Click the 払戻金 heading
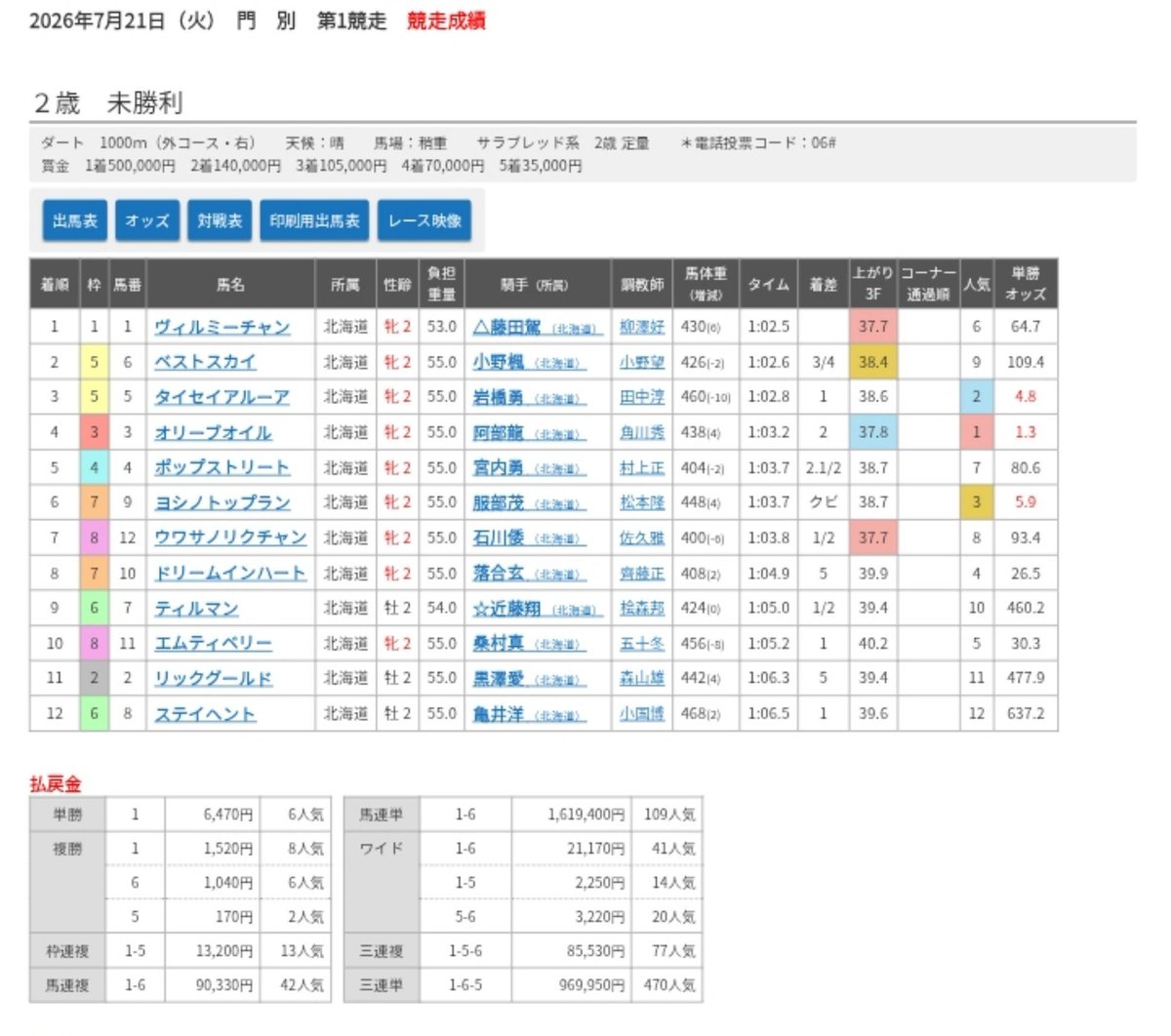The height and width of the screenshot is (1036, 1171). coord(56,783)
